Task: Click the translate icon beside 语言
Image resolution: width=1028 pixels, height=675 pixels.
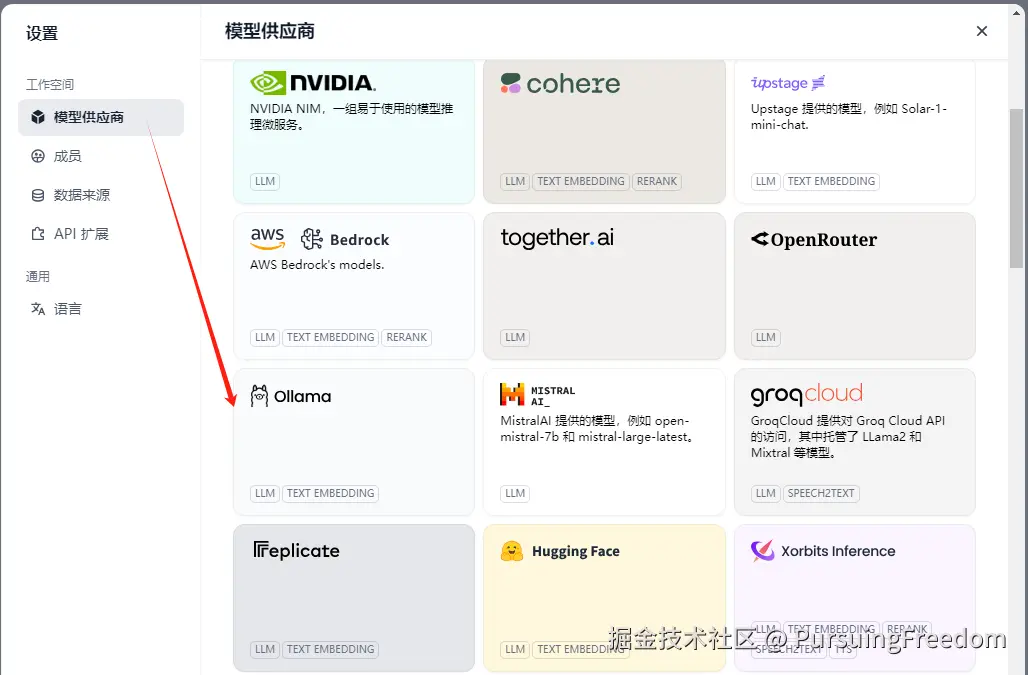Action: click(38, 309)
